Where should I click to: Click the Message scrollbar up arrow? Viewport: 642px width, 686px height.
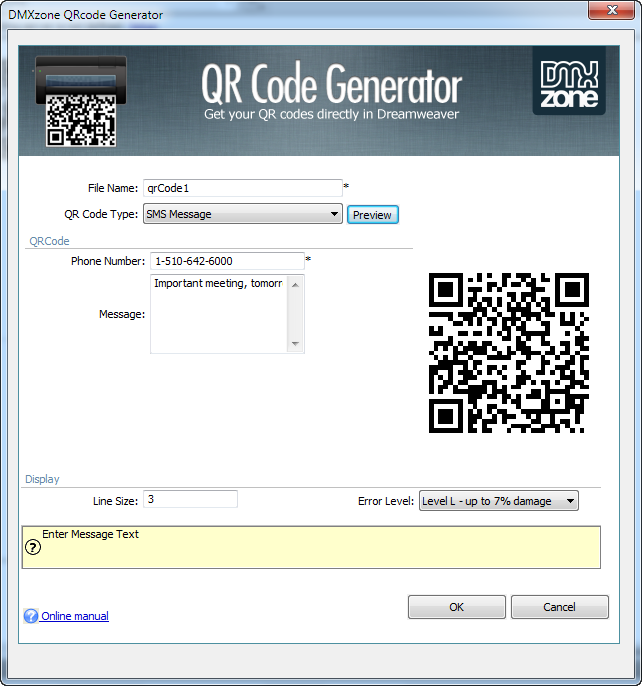295,285
